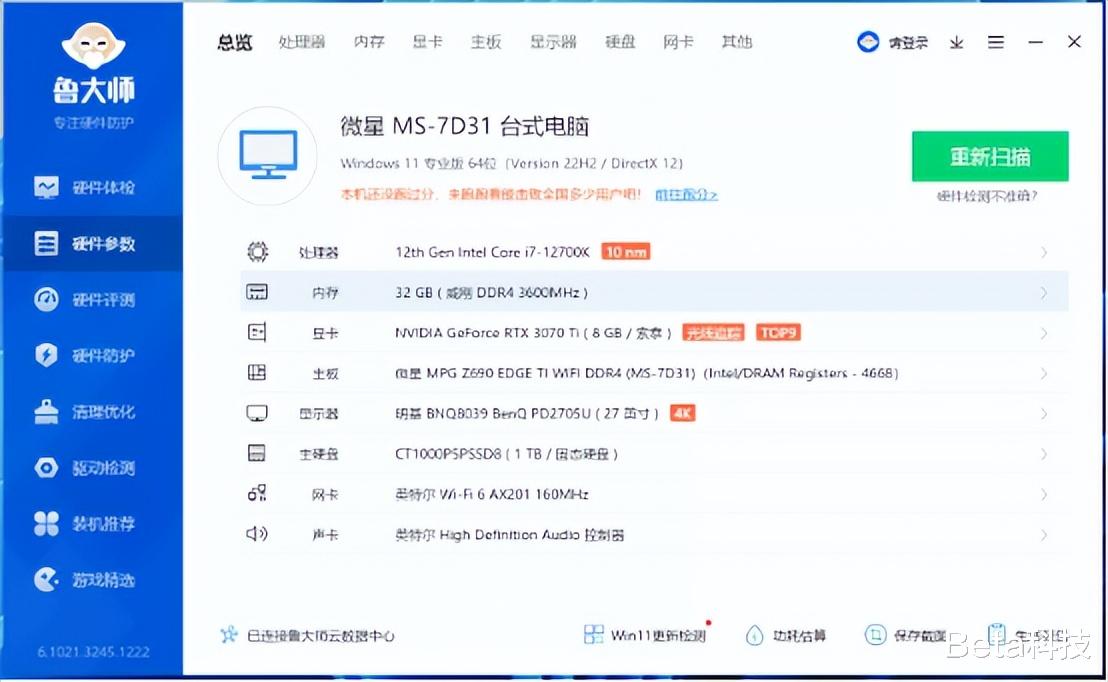Expand the processor row chevron
1108x682 pixels.
click(x=1044, y=252)
